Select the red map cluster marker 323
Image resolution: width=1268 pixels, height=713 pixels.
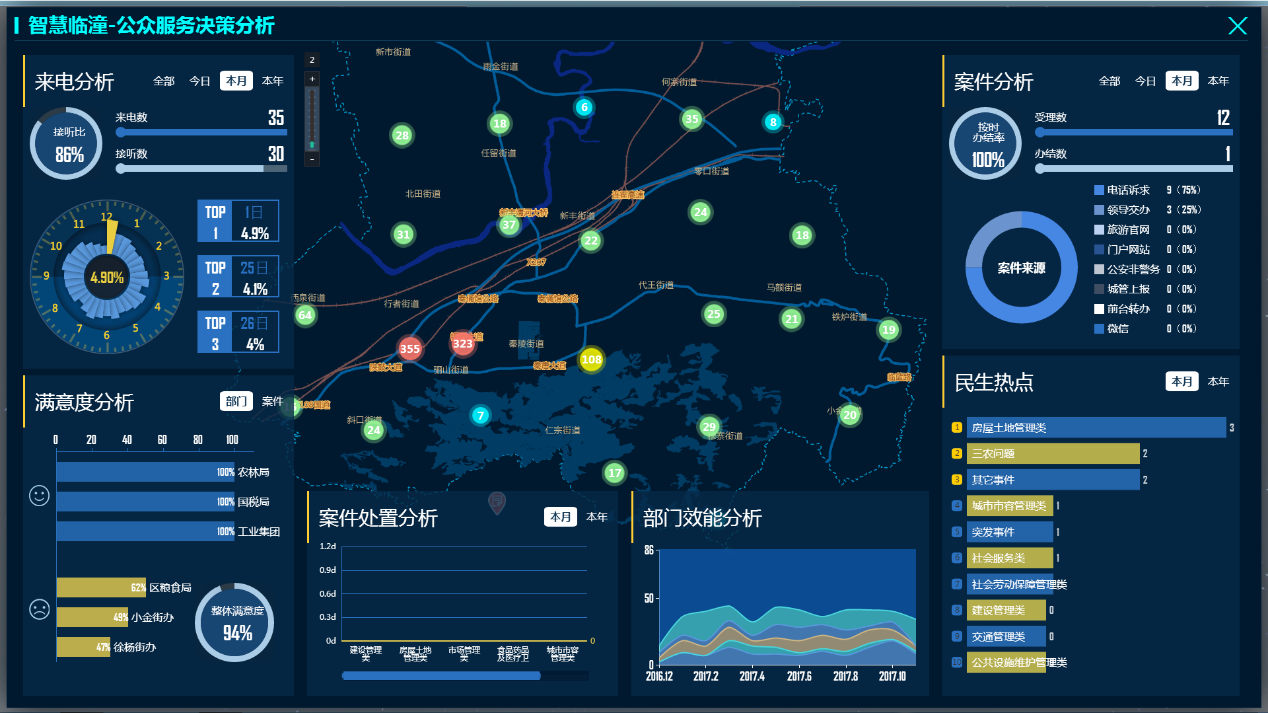[462, 344]
